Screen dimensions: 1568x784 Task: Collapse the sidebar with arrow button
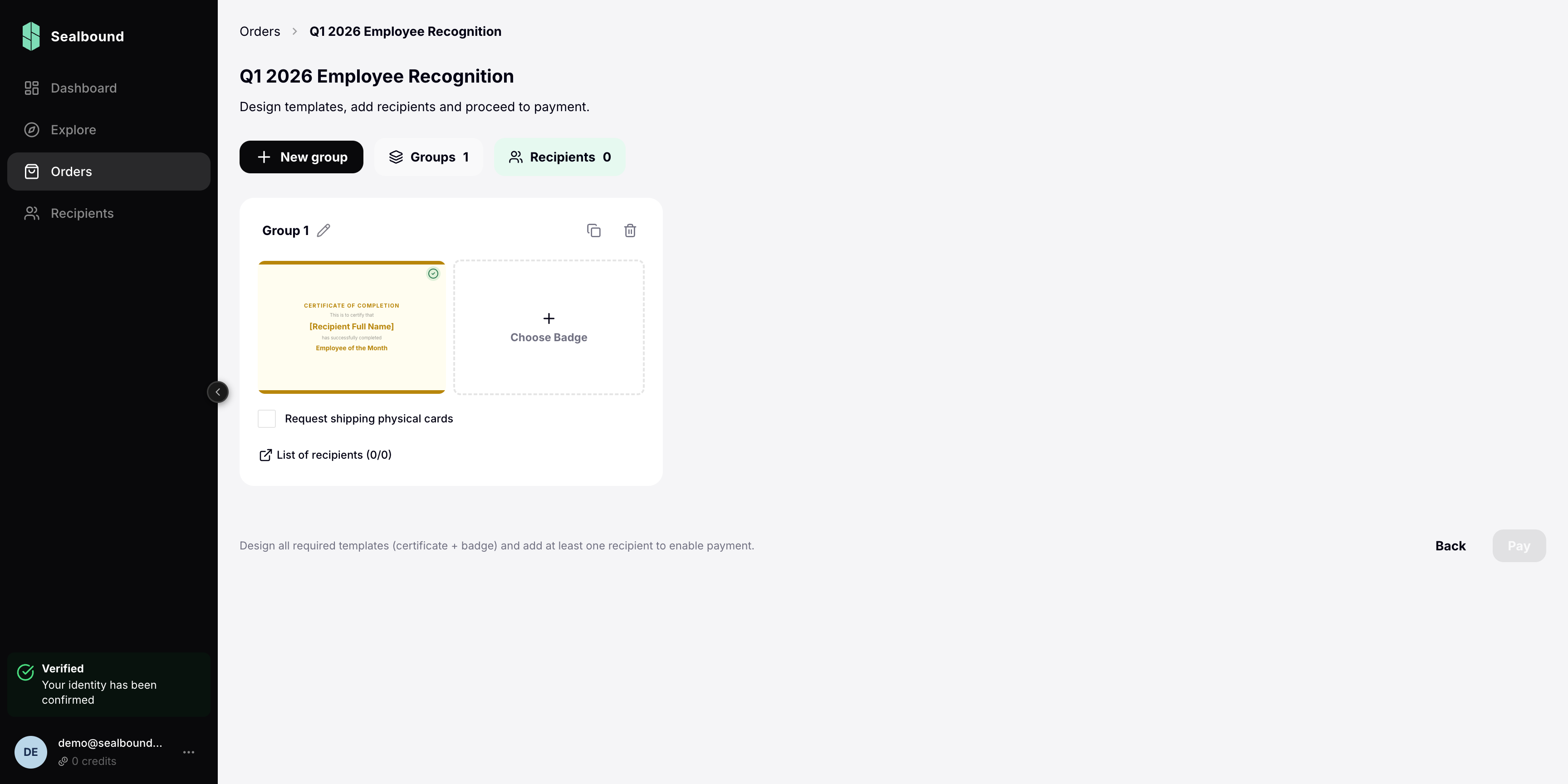pyautogui.click(x=218, y=392)
